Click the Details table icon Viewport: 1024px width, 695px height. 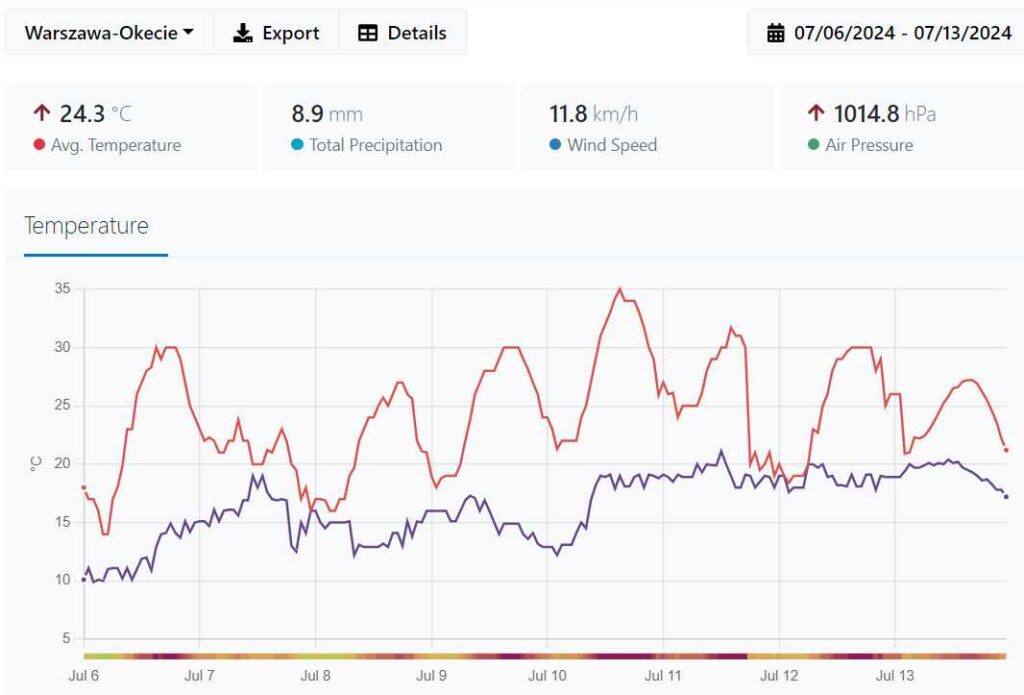[368, 33]
